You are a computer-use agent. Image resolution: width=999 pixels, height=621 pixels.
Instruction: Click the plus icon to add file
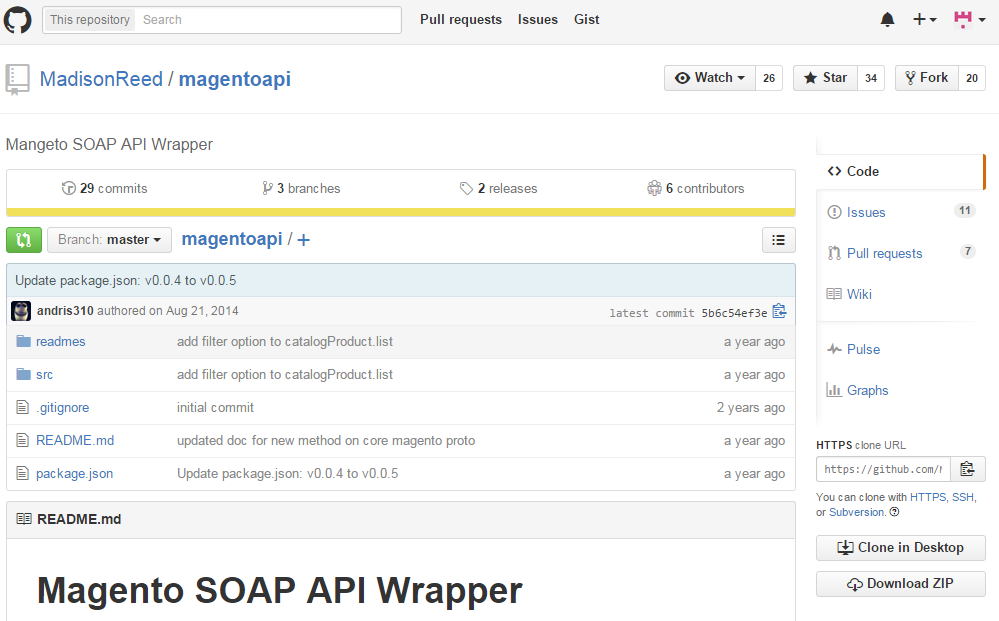click(x=304, y=240)
